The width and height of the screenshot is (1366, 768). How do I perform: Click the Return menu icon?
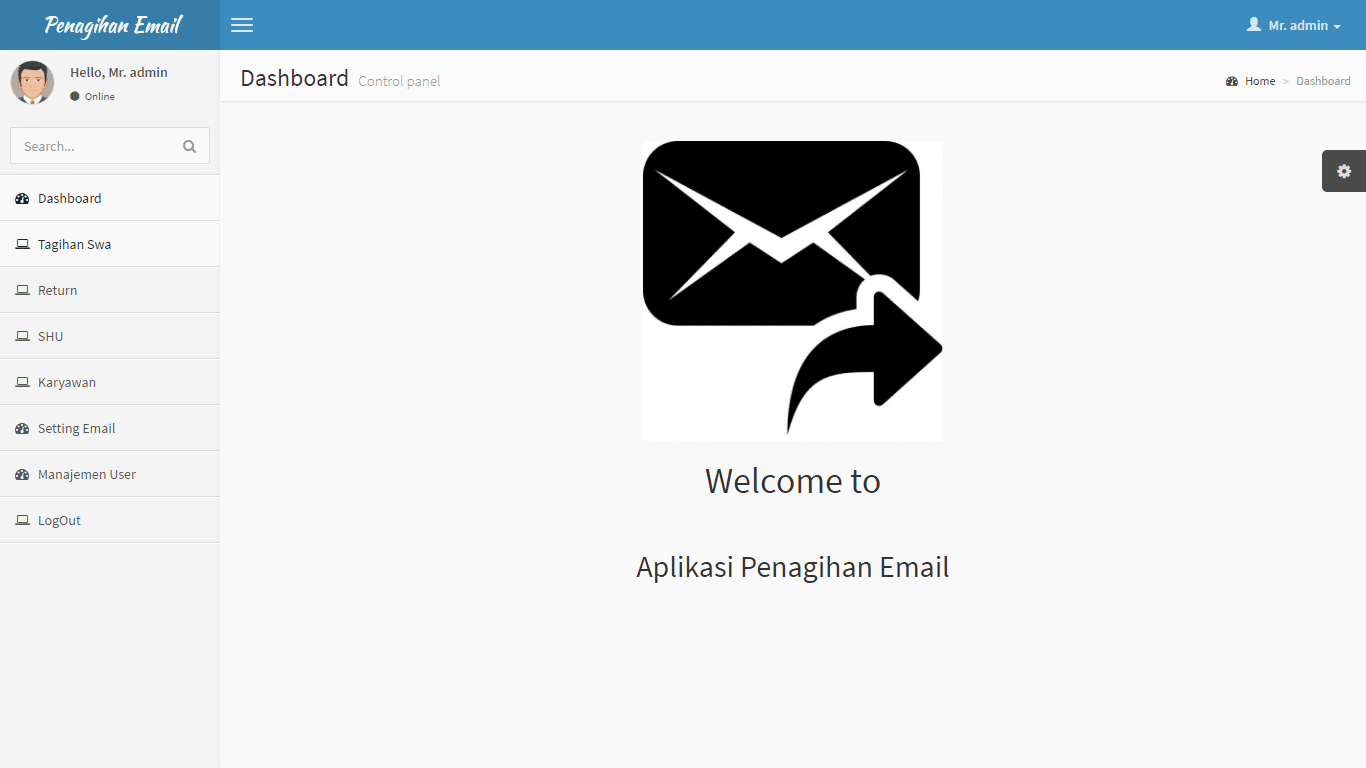(x=21, y=289)
